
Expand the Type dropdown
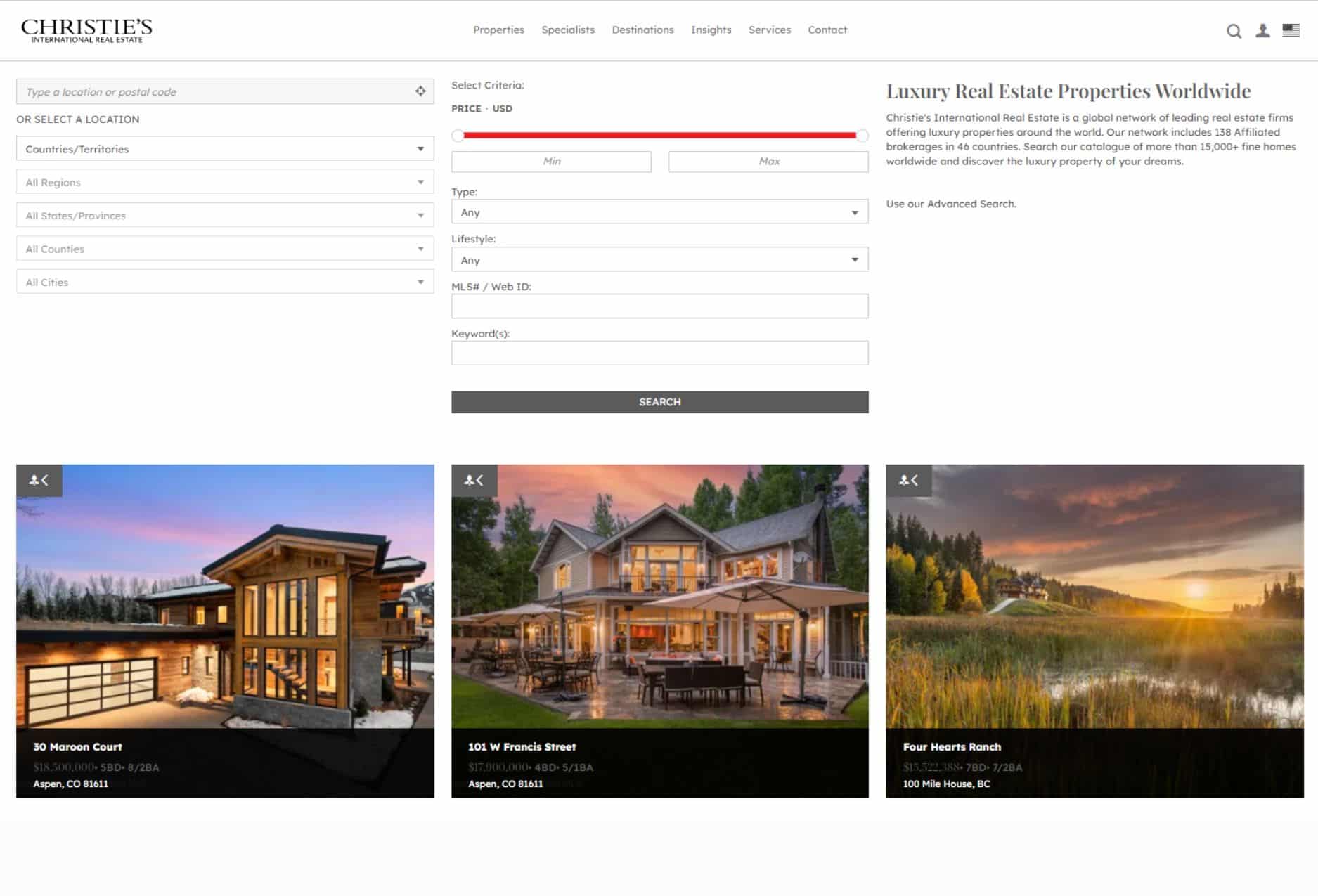[659, 212]
